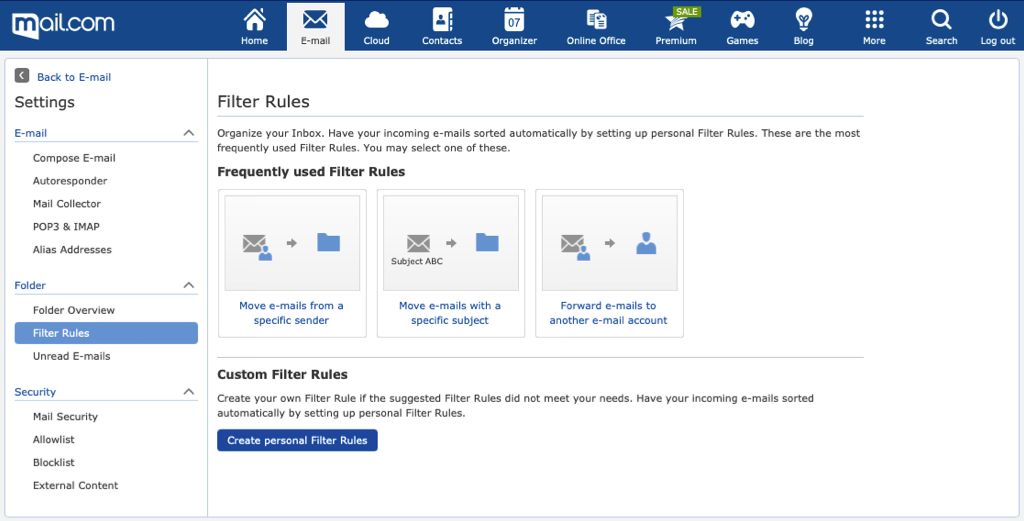The width and height of the screenshot is (1024, 521).
Task: Click the Log out power icon
Action: tap(997, 20)
